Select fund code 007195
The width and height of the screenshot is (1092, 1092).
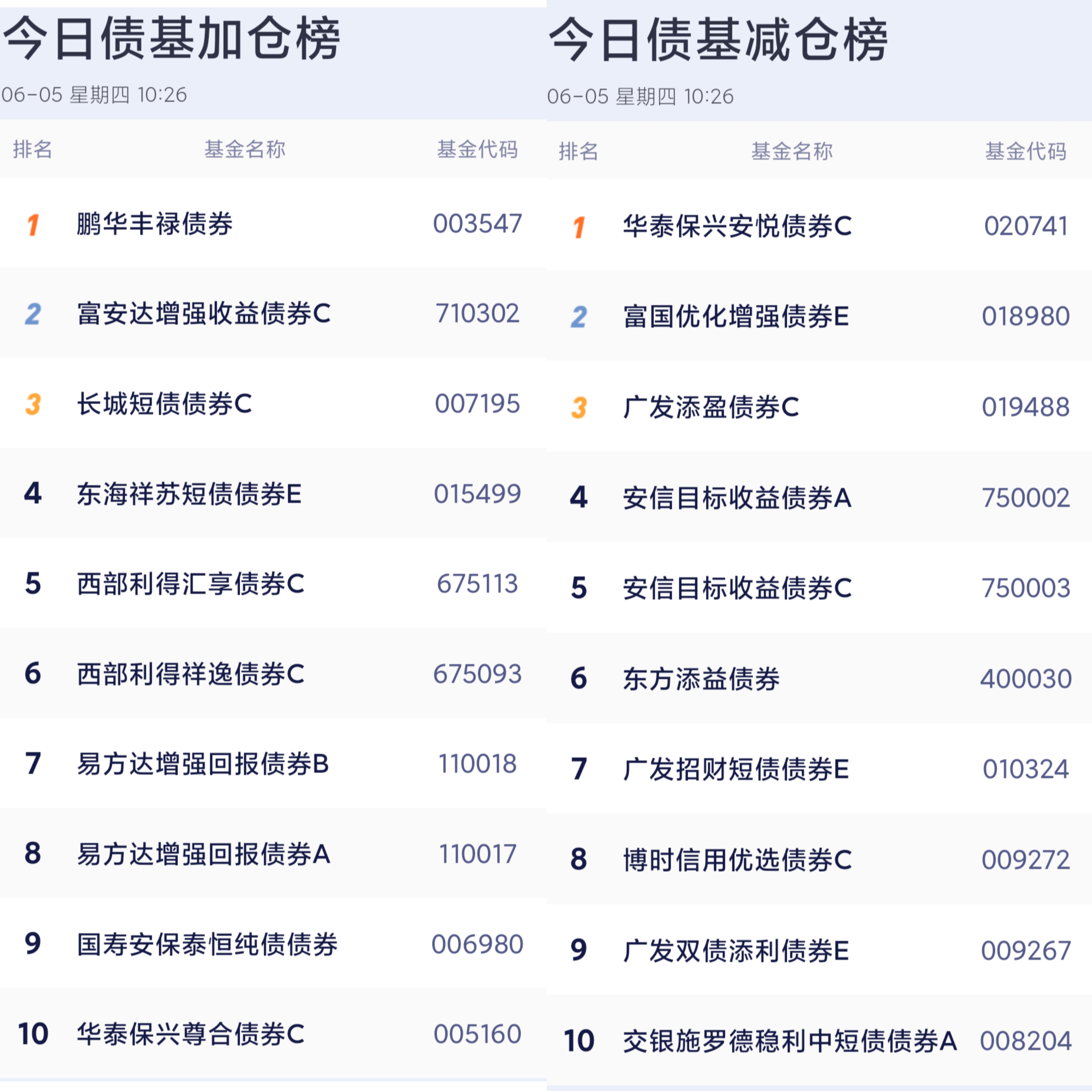tap(477, 404)
